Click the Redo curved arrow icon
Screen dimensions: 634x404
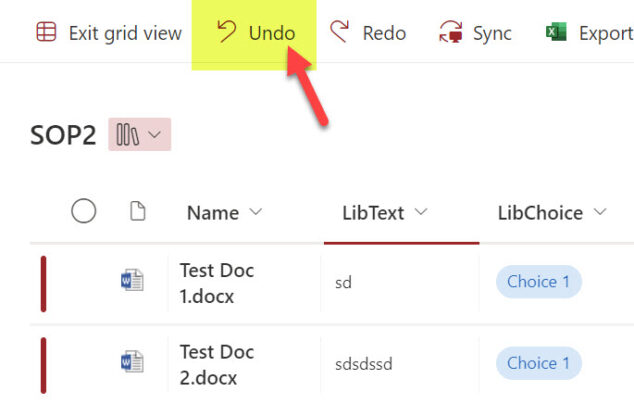(x=339, y=32)
